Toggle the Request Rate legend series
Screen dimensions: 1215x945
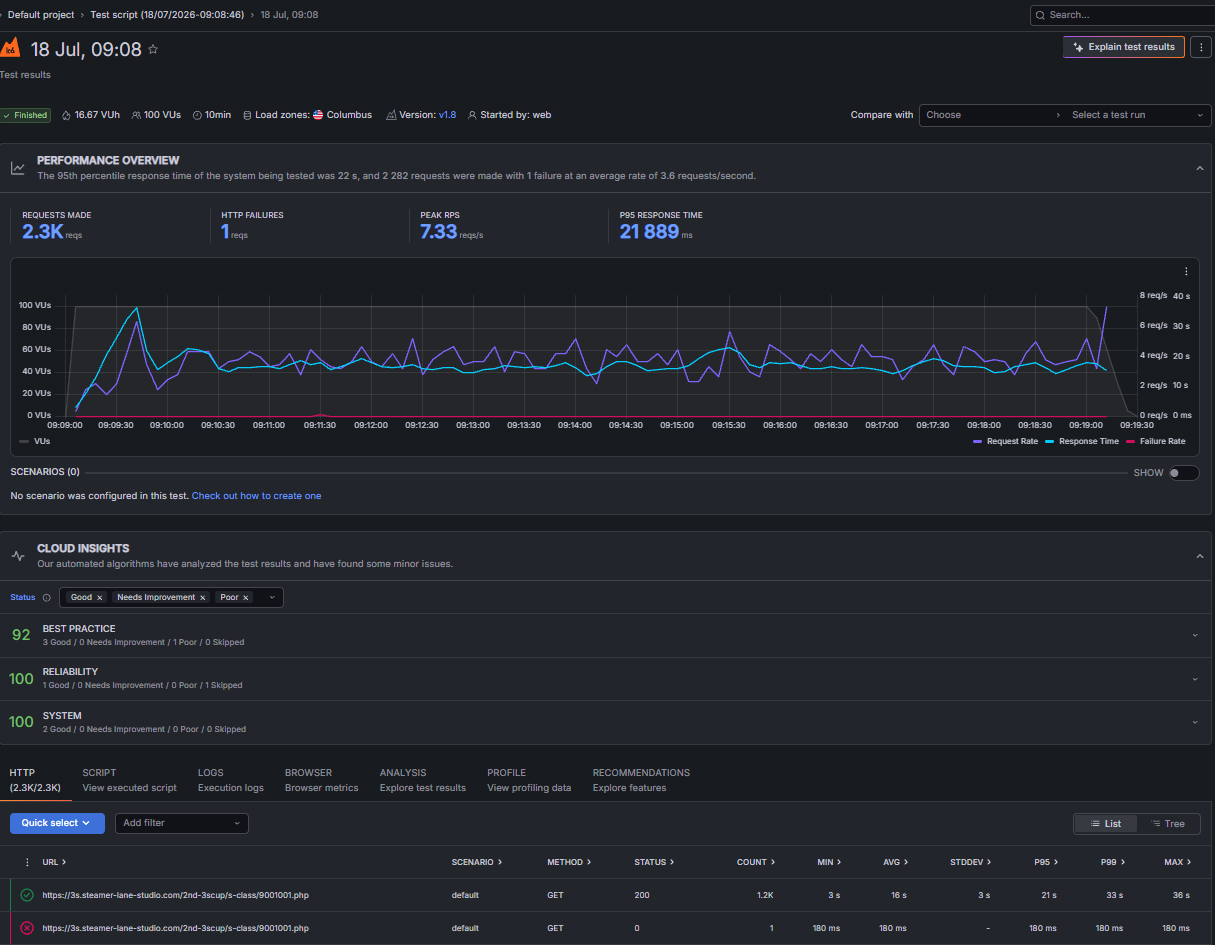click(x=1005, y=441)
